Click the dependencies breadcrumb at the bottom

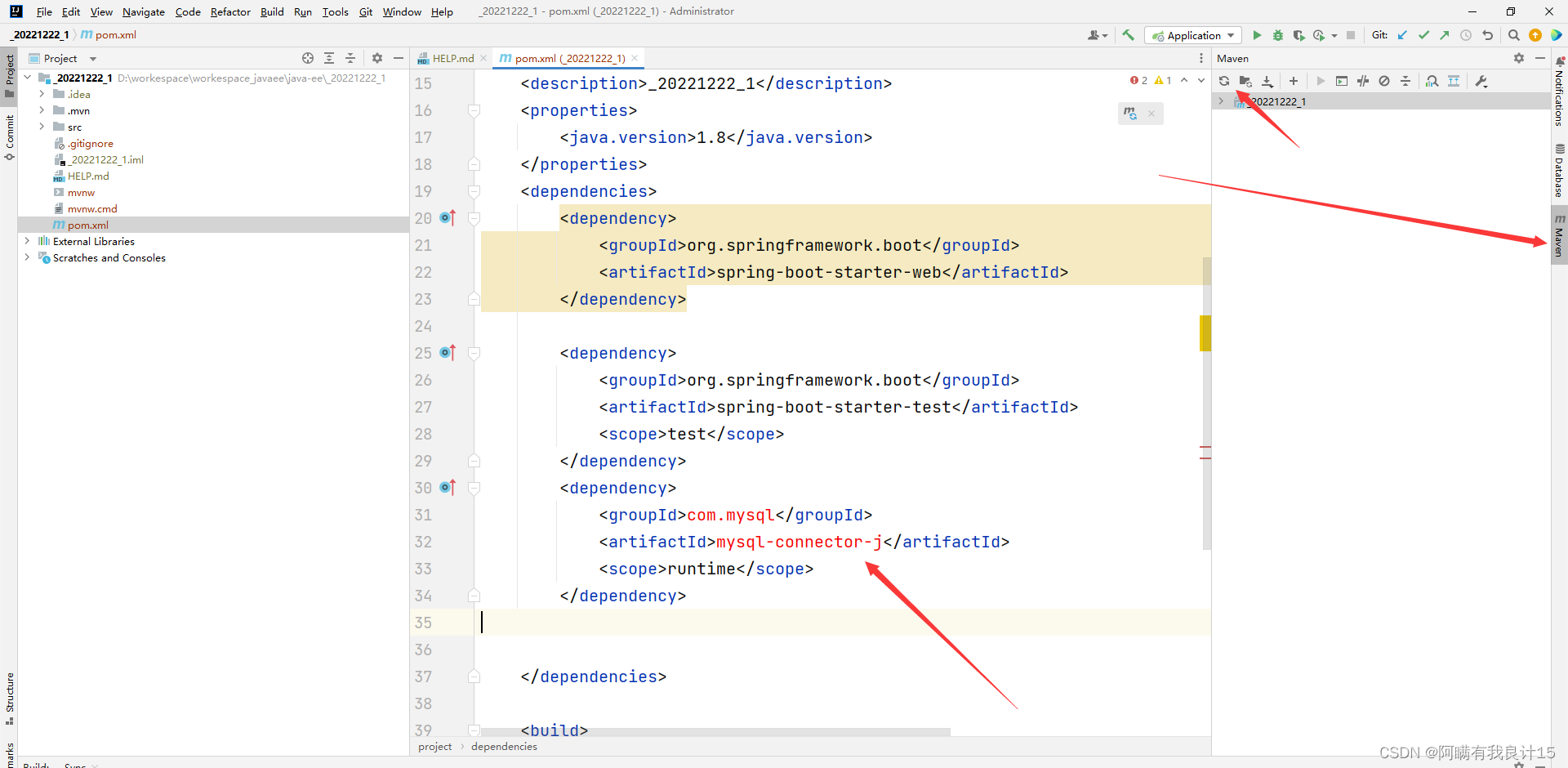pyautogui.click(x=504, y=746)
